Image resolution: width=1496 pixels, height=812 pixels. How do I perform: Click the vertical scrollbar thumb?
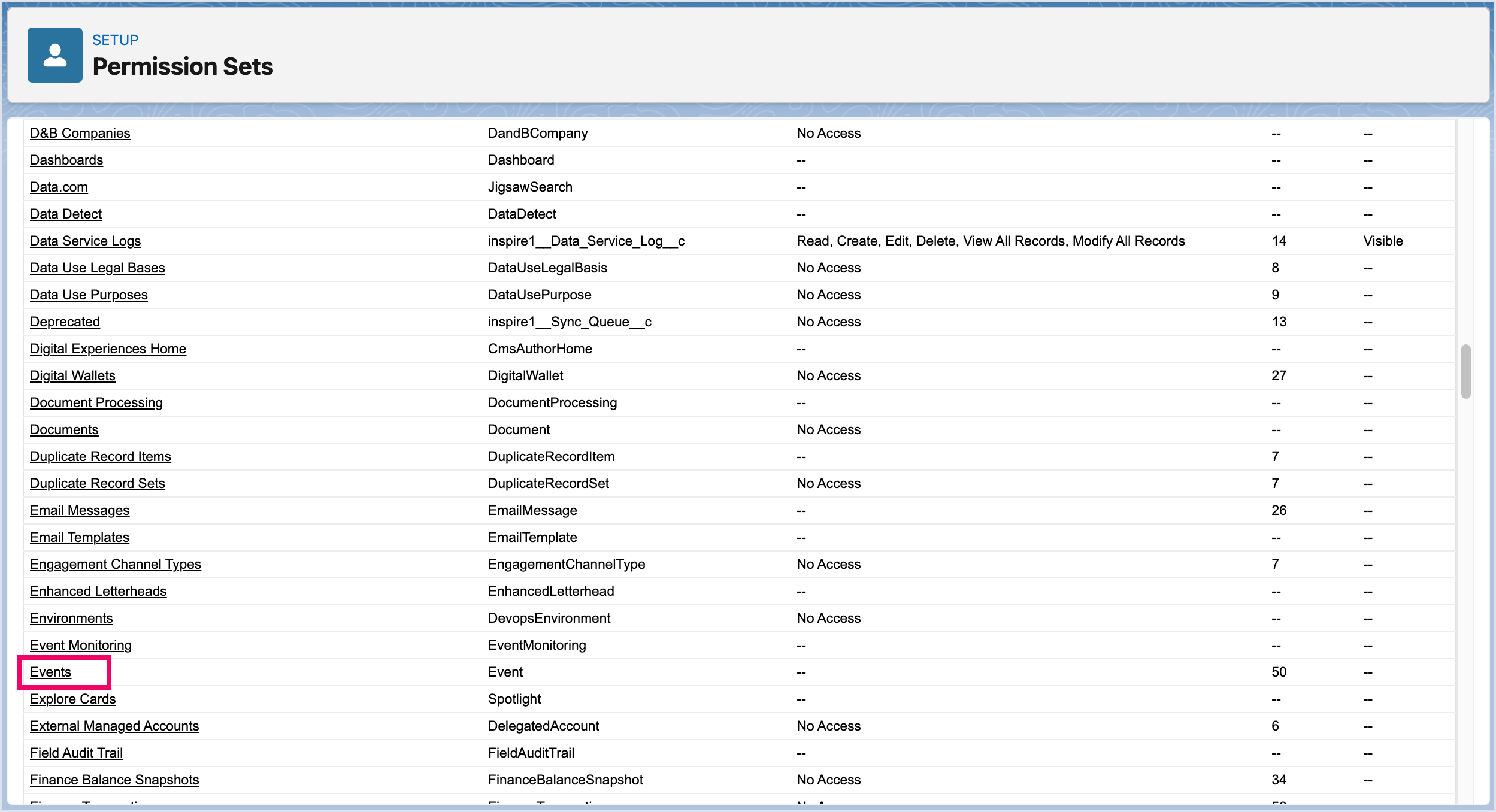click(x=1466, y=371)
